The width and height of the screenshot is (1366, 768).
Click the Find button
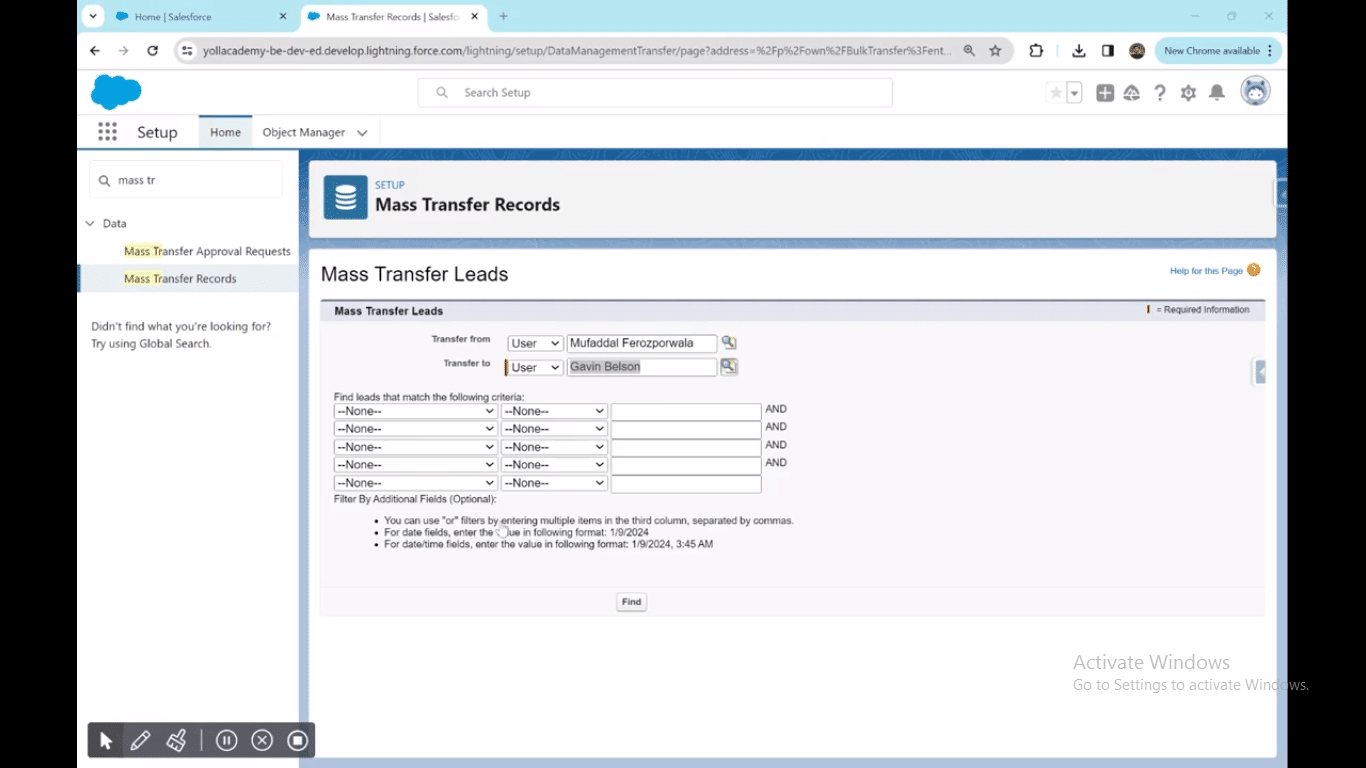click(631, 602)
